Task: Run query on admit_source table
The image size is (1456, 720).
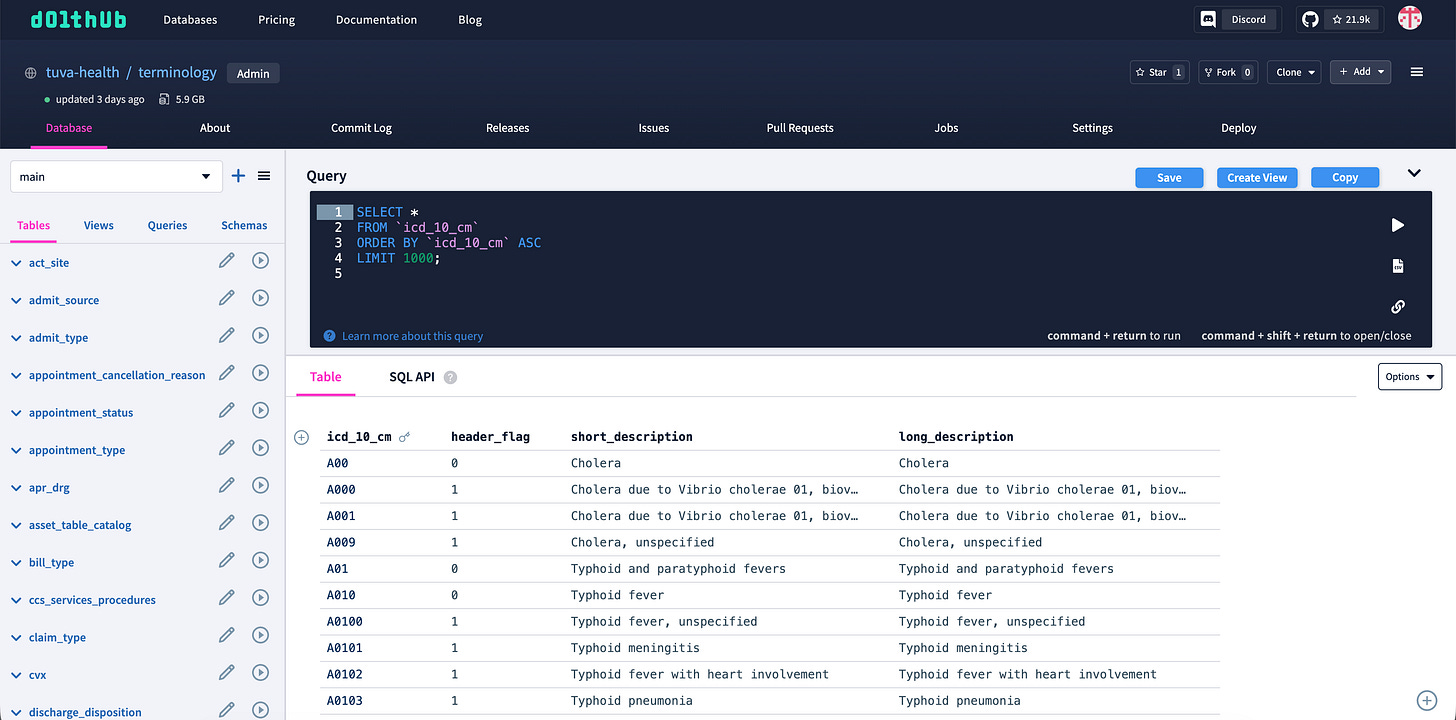Action: click(x=260, y=298)
